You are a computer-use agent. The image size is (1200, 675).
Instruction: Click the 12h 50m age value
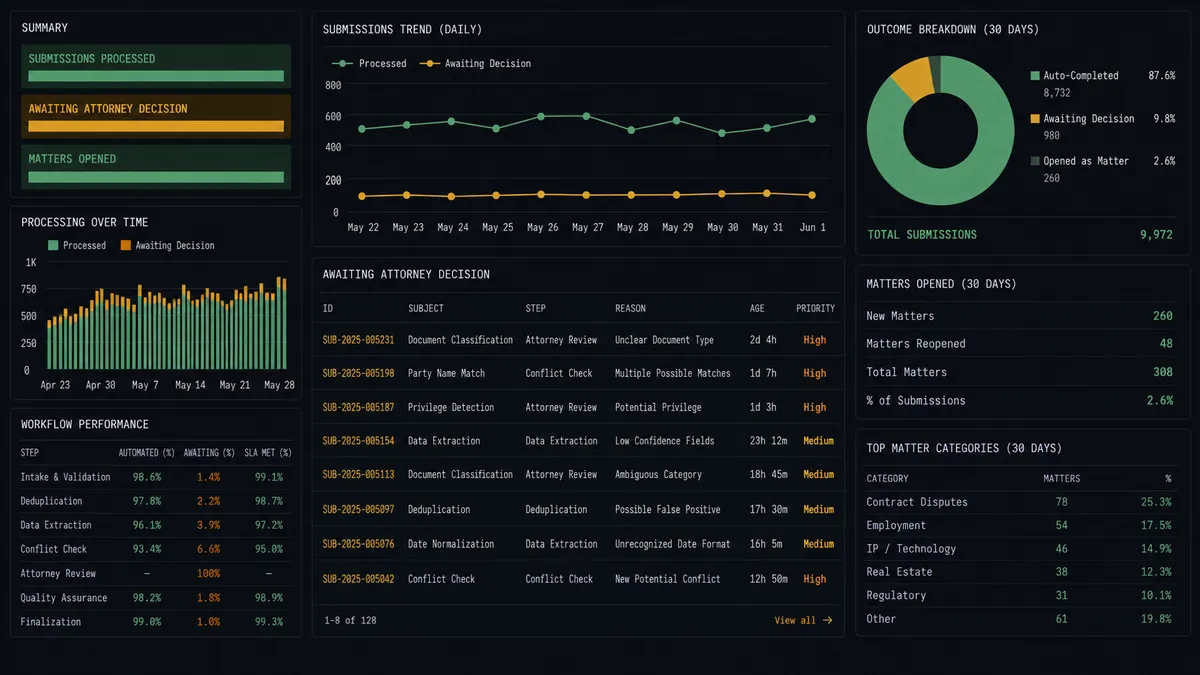[769, 578]
